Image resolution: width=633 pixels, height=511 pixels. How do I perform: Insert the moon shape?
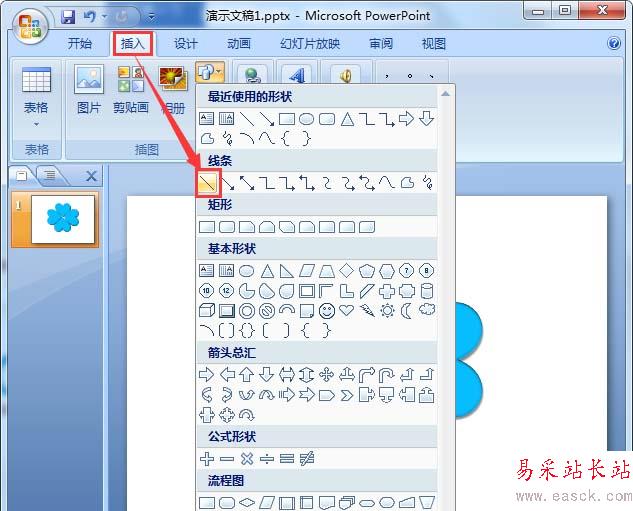(407, 310)
